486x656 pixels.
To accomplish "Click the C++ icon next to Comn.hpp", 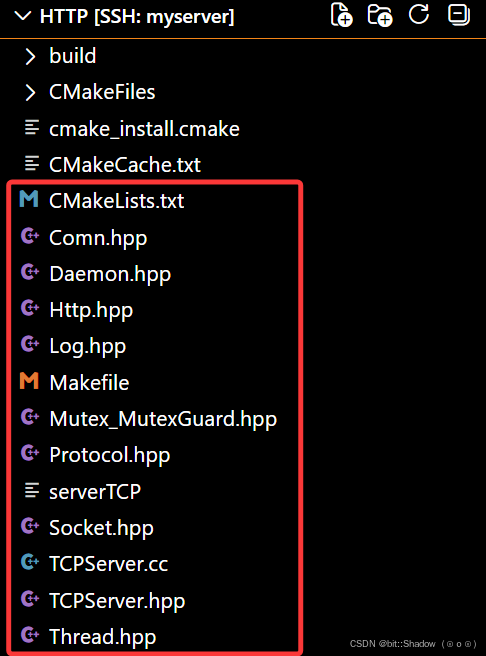I will [29, 236].
